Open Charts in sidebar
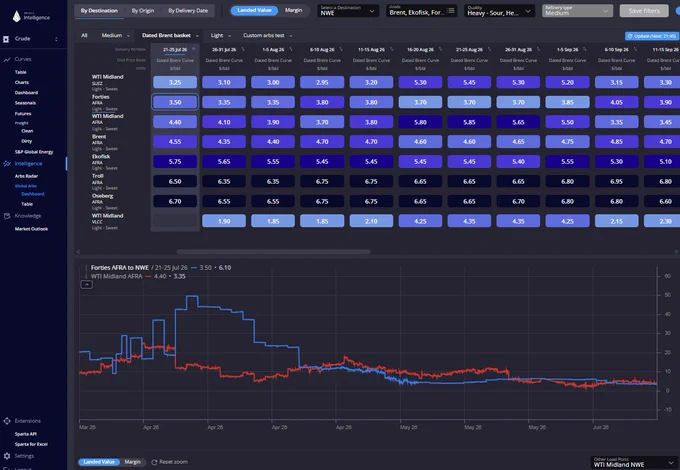The image size is (680, 470). pos(22,82)
